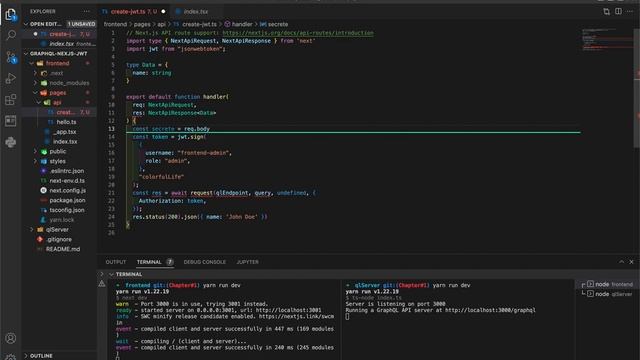The width and height of the screenshot is (640, 360).
Task: Open the DEBUG CONSOLE panel tab
Action: [204, 262]
